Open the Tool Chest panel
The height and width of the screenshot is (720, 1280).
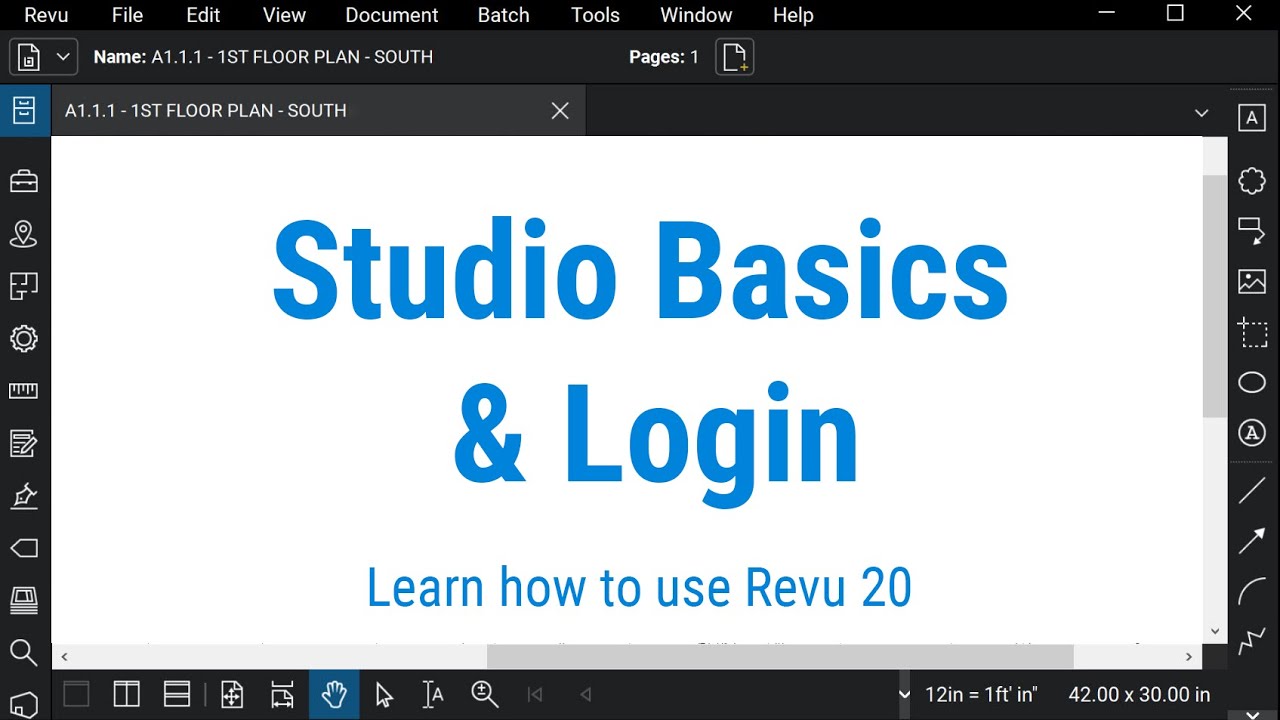[24, 181]
